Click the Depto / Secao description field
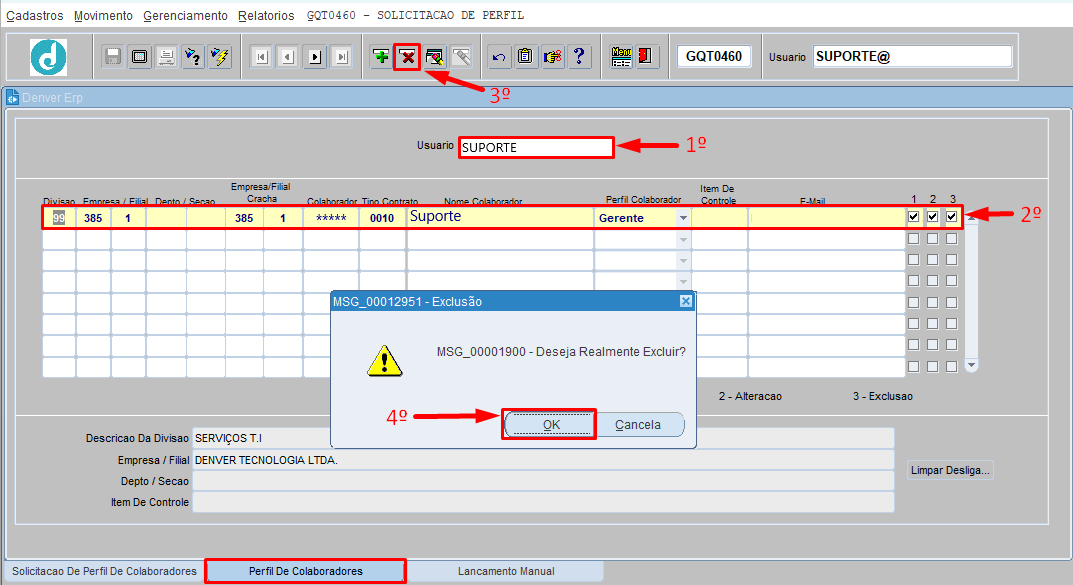1073x585 pixels. click(x=543, y=481)
